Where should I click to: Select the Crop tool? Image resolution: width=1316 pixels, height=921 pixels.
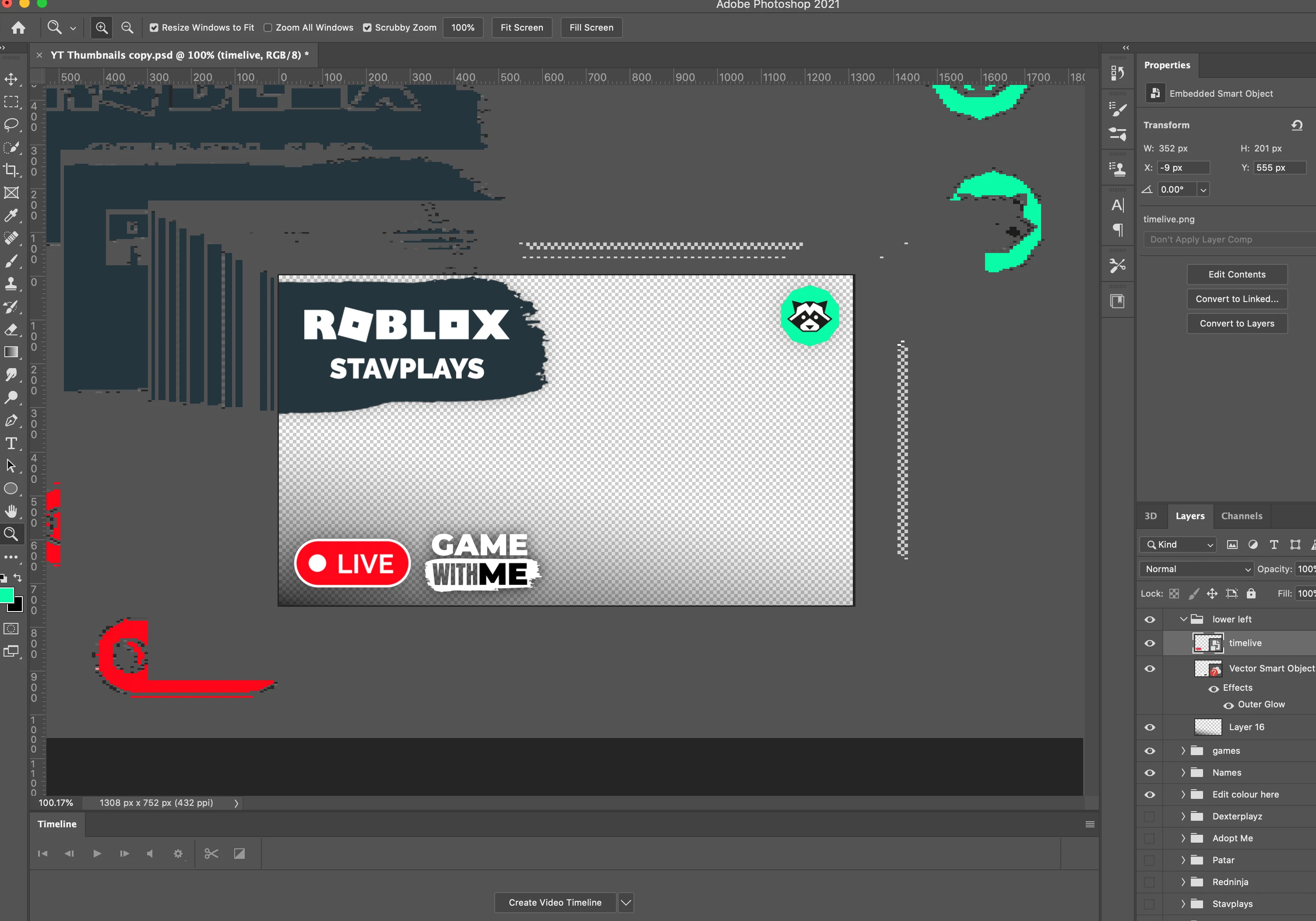point(11,170)
